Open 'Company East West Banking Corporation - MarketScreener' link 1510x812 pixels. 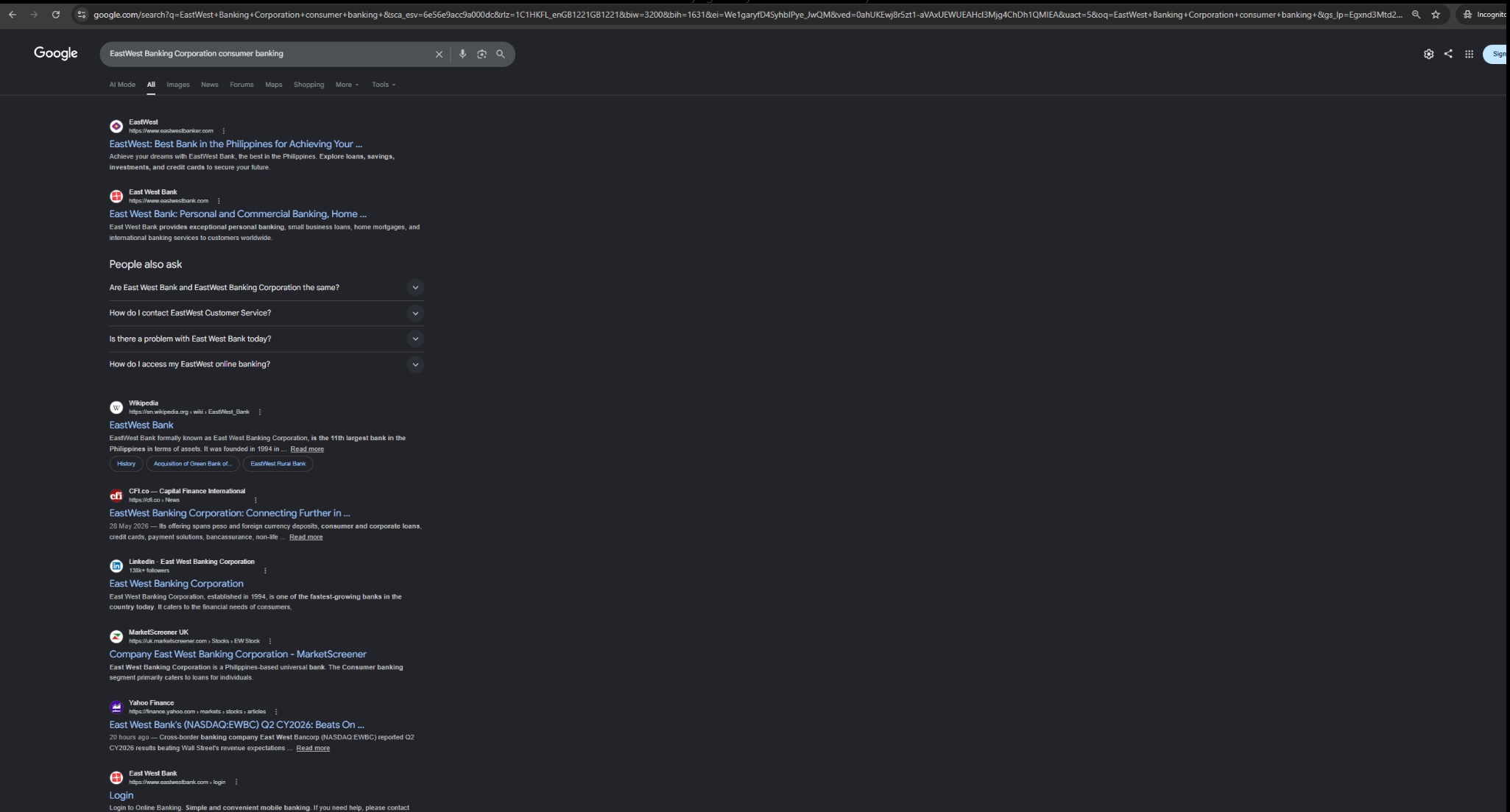(238, 654)
